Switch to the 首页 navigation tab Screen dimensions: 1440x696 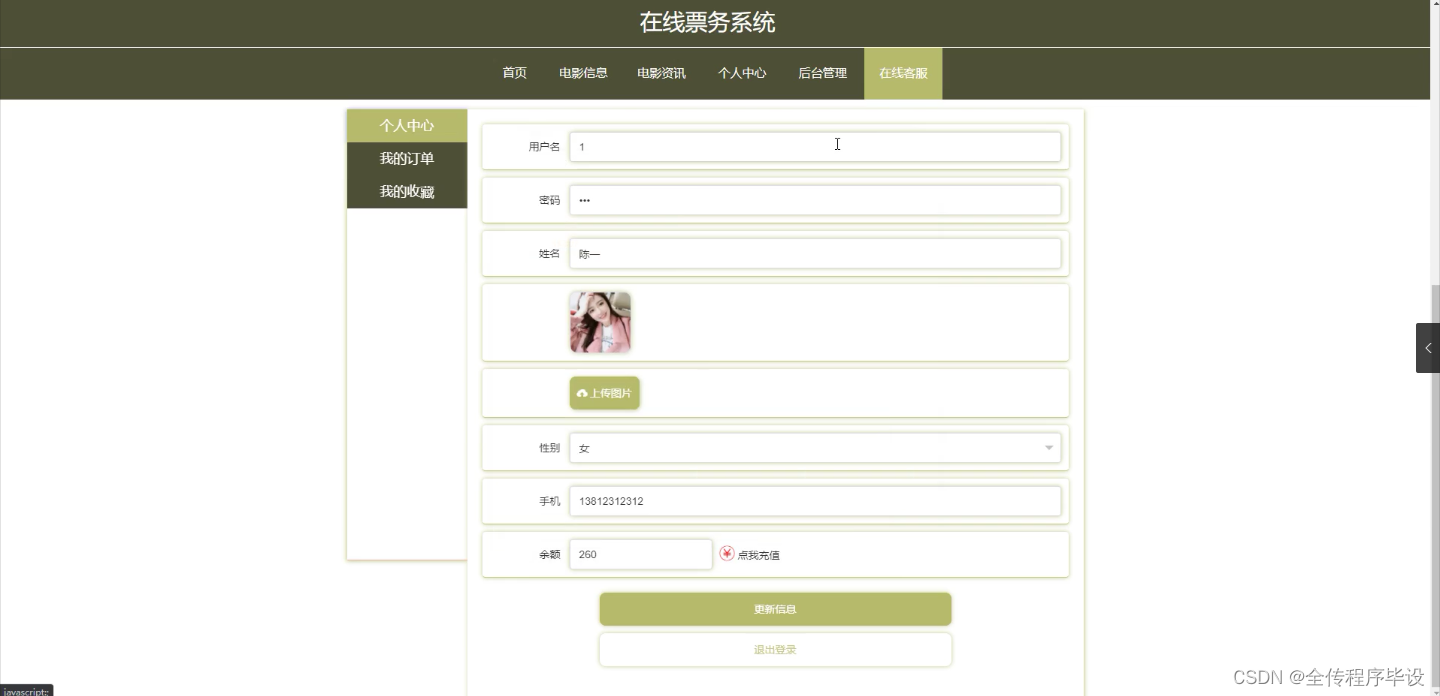point(514,72)
